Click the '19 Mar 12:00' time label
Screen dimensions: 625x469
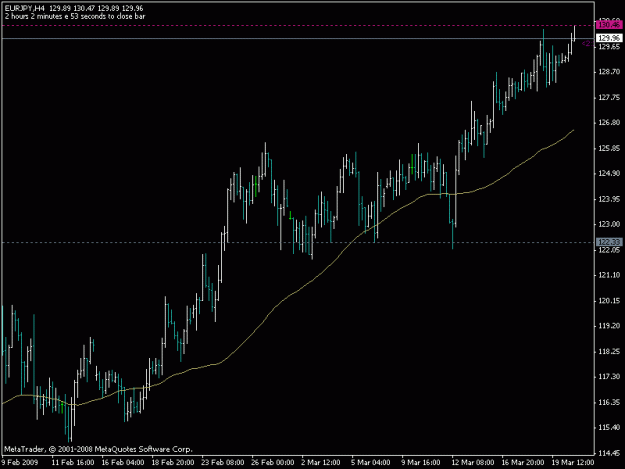coord(573,463)
